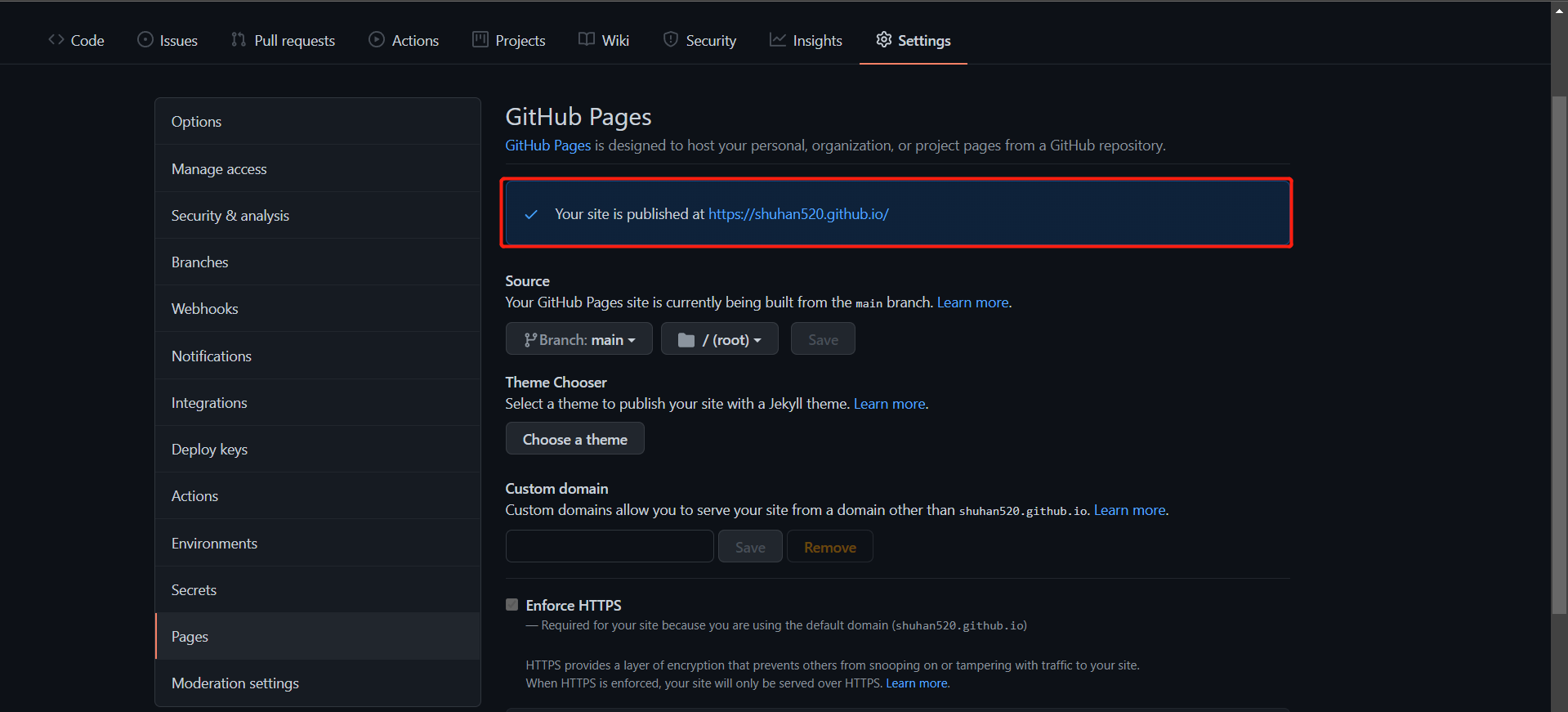Click the Remove custom domain button
The height and width of the screenshot is (712, 1568).
830,546
